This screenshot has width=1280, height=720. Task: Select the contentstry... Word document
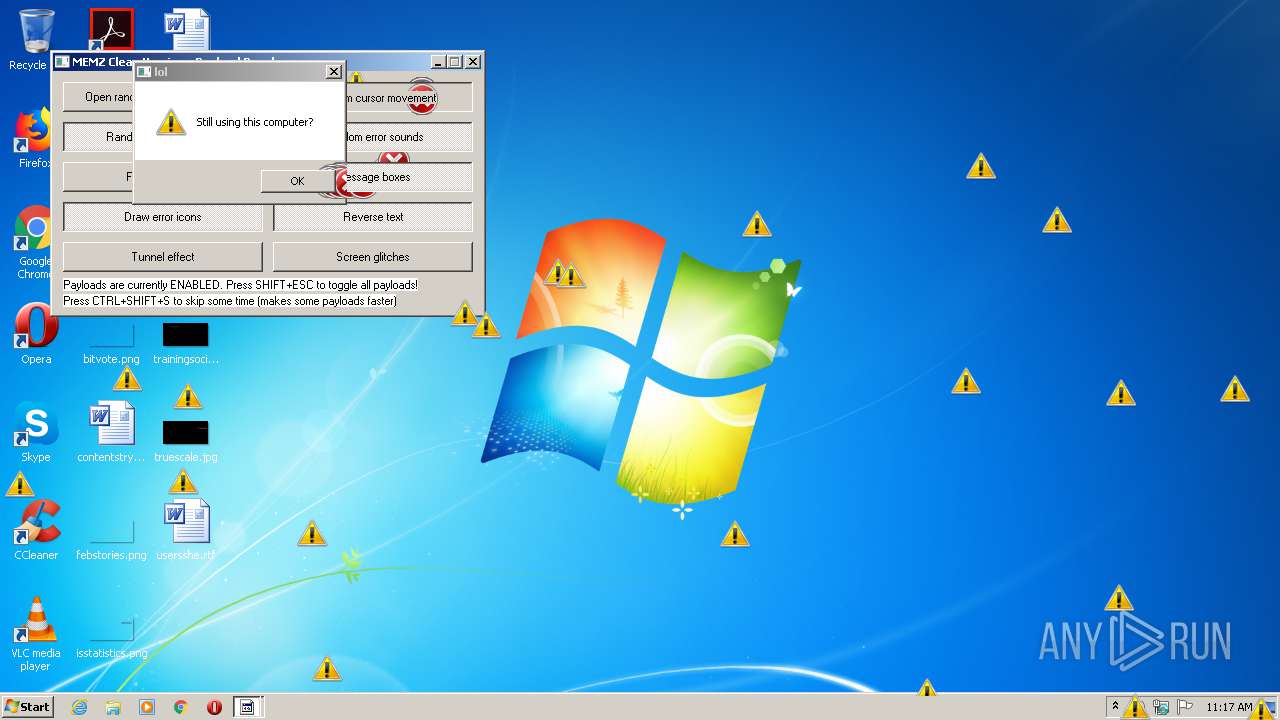click(111, 432)
